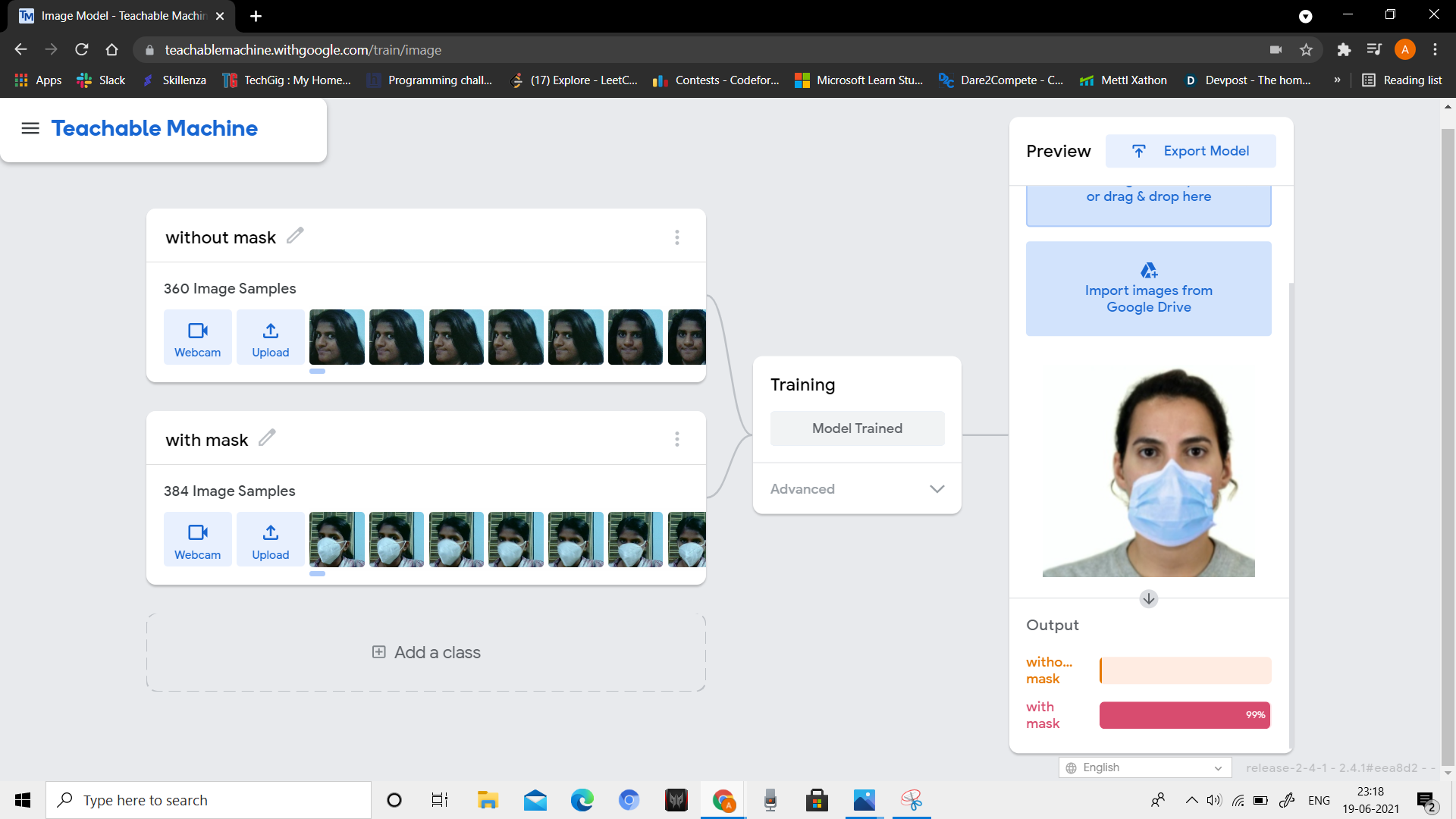Select first without mask sample thumbnail
Image resolution: width=1456 pixels, height=819 pixels.
337,337
